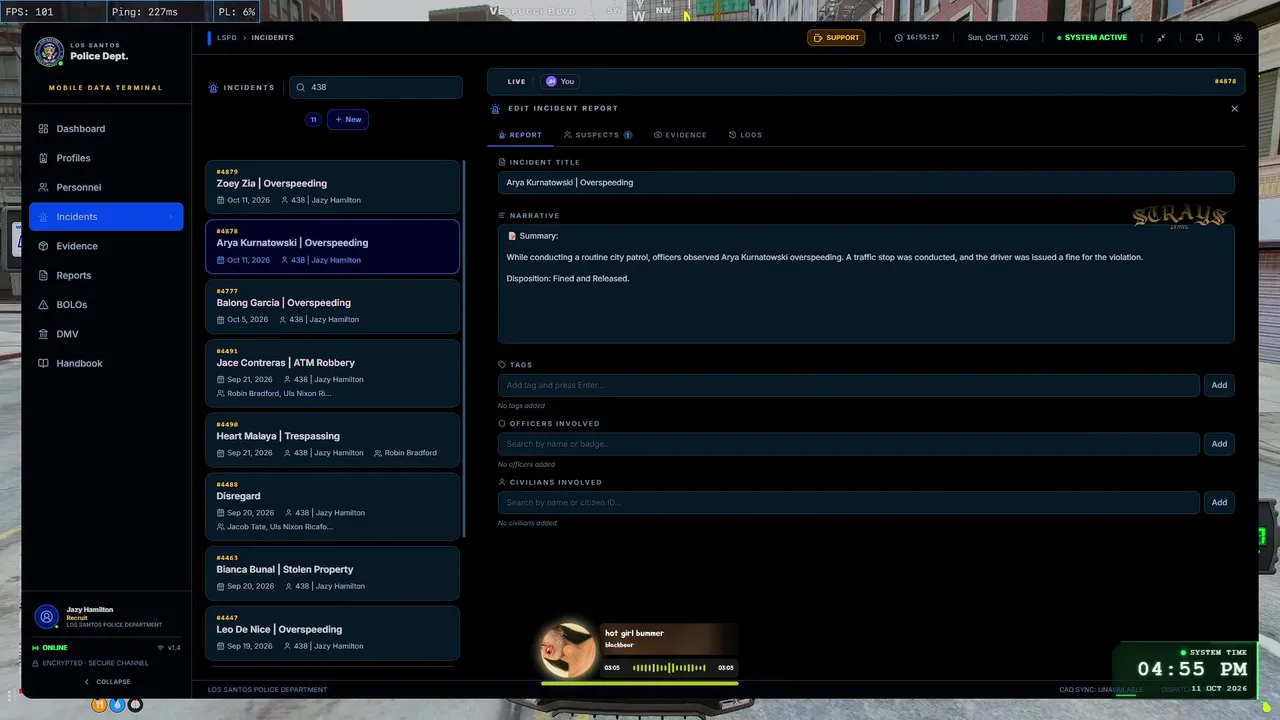Click the officers search field
This screenshot has width=1280, height=720.
point(849,444)
